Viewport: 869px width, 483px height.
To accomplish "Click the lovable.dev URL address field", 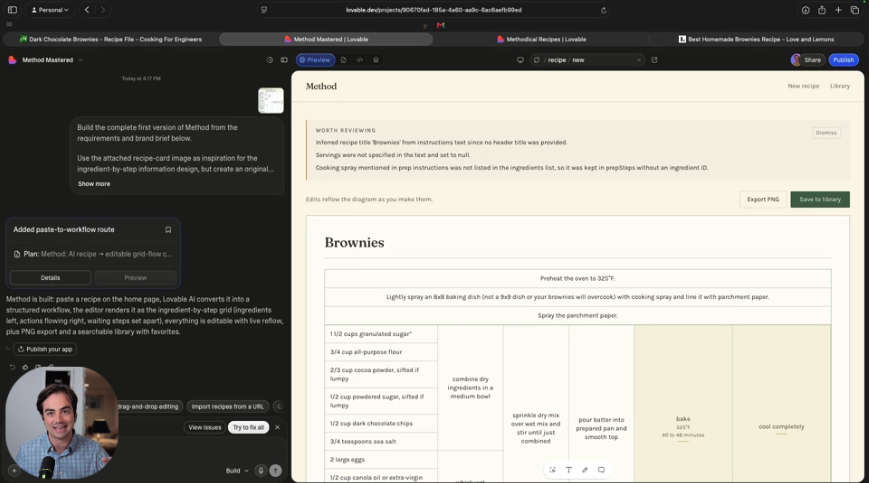I will (433, 10).
